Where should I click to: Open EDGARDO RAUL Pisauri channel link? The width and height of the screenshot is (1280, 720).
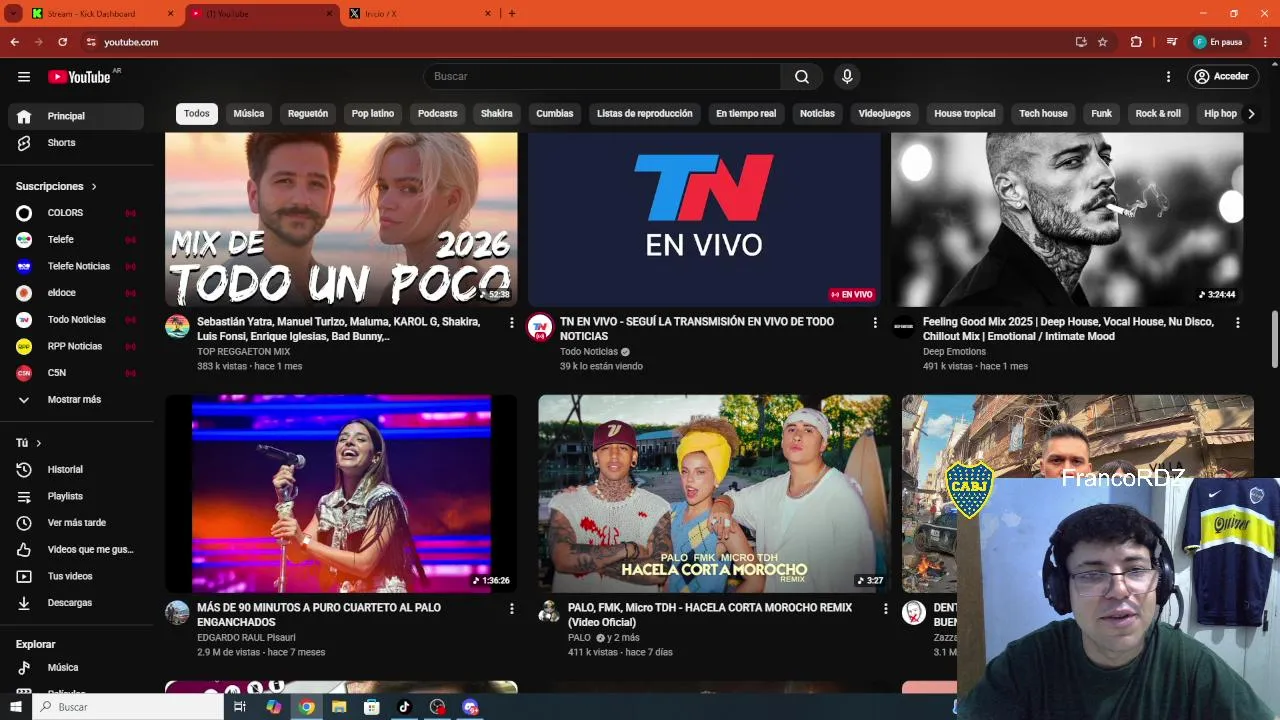pos(246,638)
